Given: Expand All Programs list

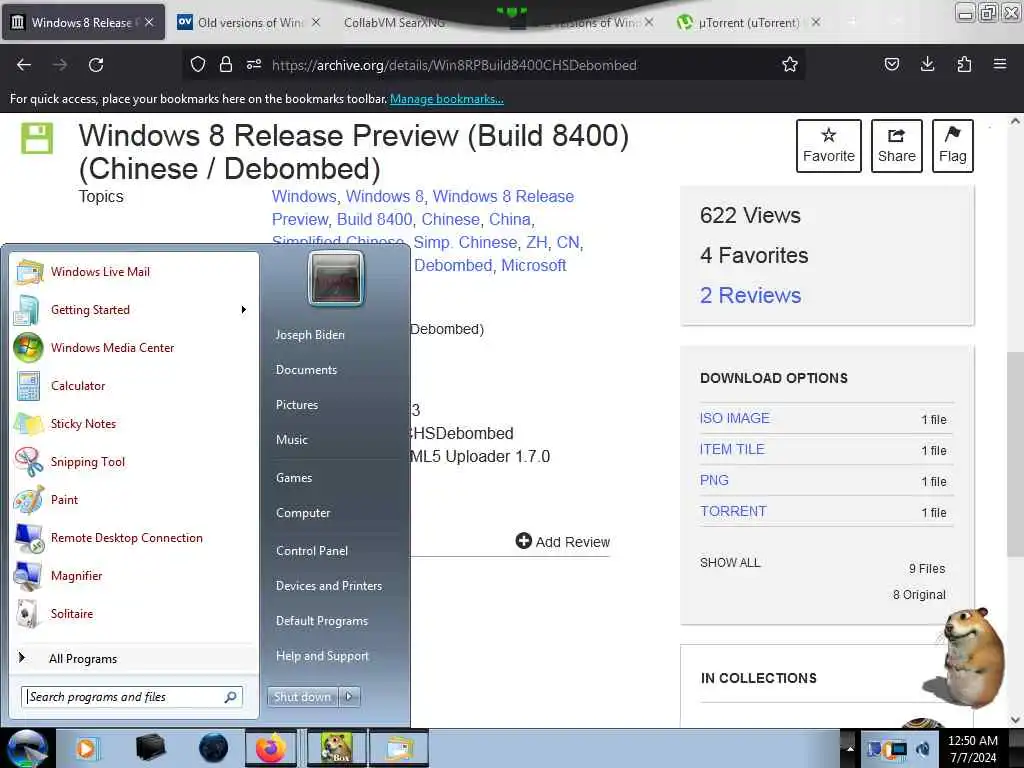Looking at the screenshot, I should click(x=83, y=658).
